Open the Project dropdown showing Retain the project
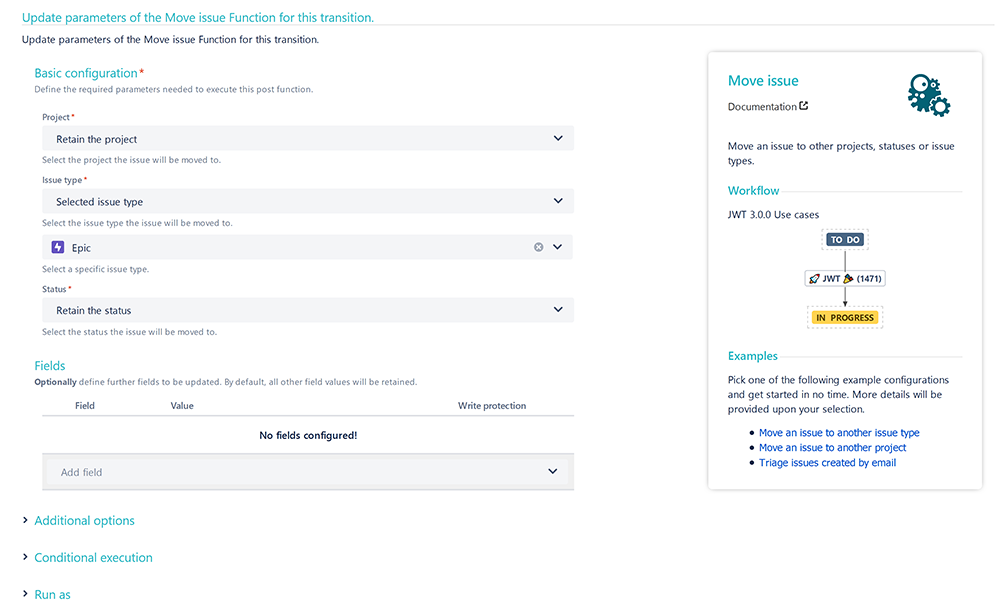This screenshot has height=613, width=1000. tap(307, 138)
